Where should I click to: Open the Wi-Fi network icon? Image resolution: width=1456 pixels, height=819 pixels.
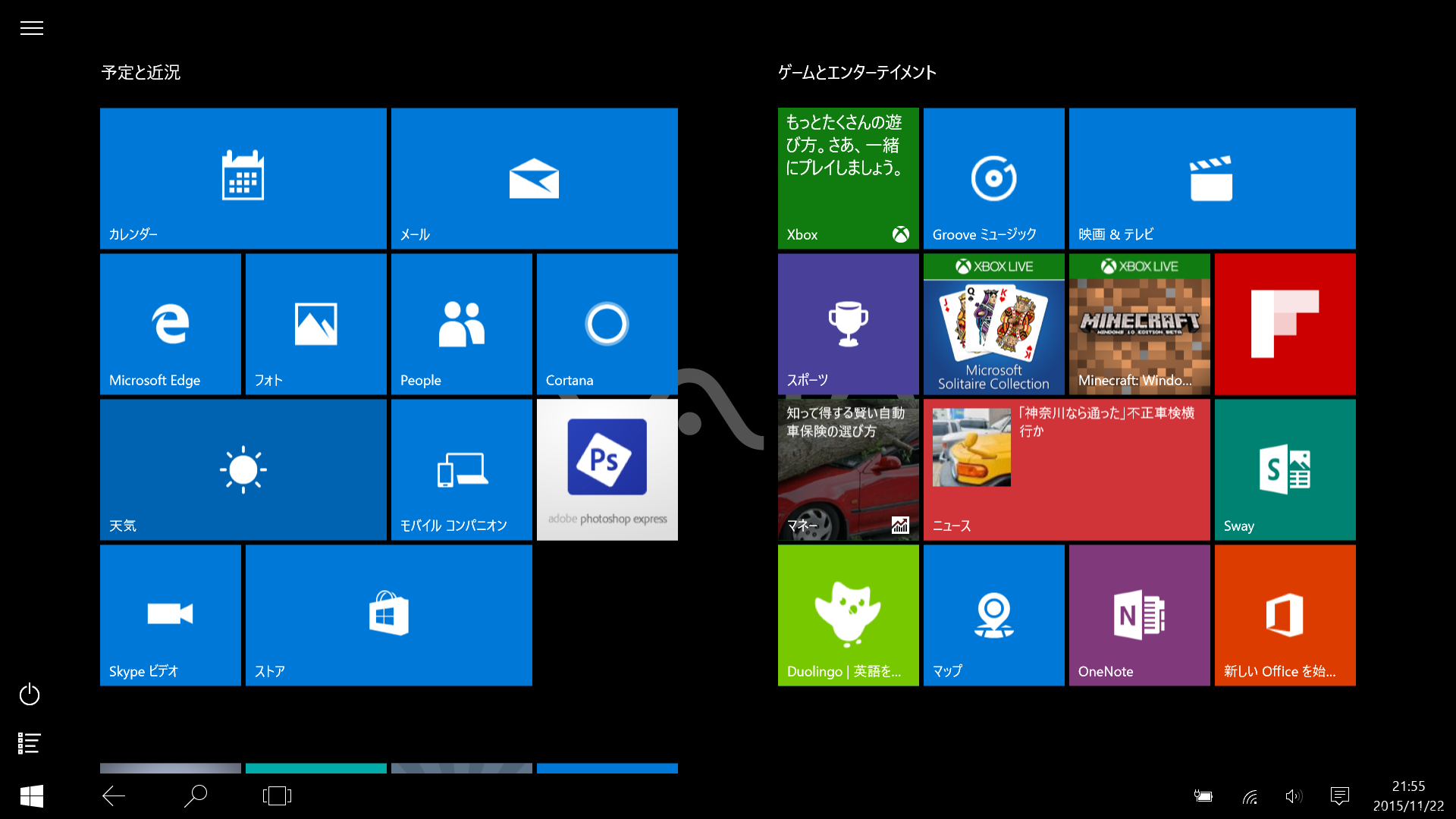(1250, 796)
